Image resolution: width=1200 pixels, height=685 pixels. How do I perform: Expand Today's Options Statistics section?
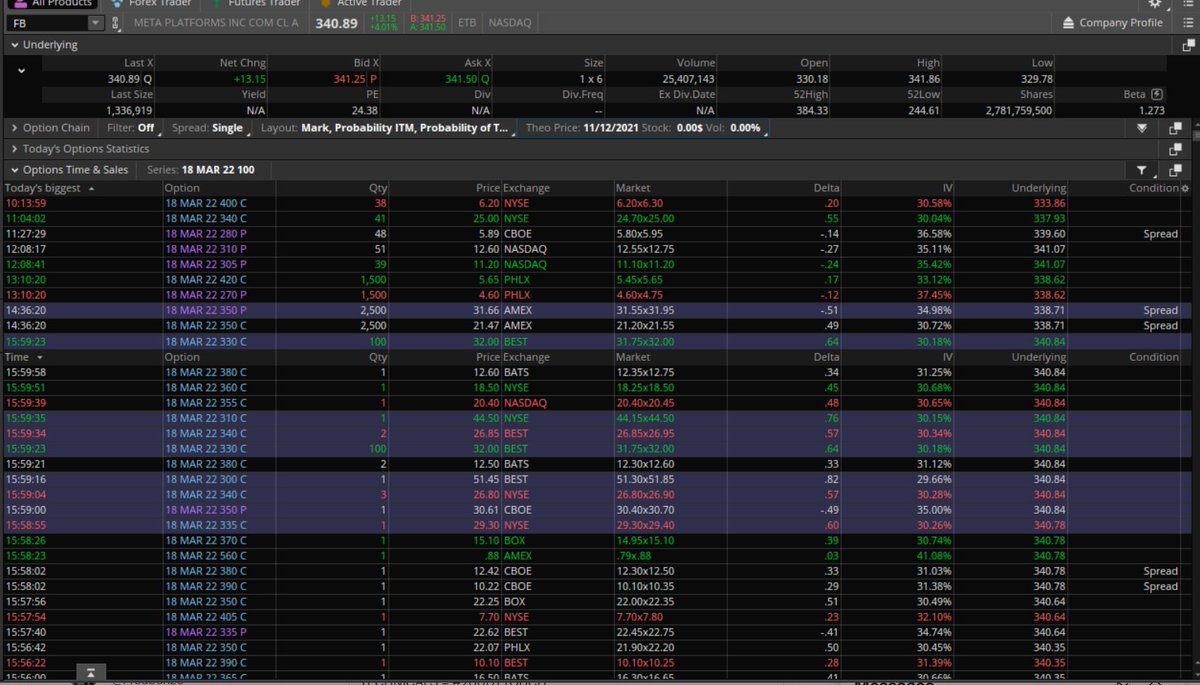coord(14,149)
